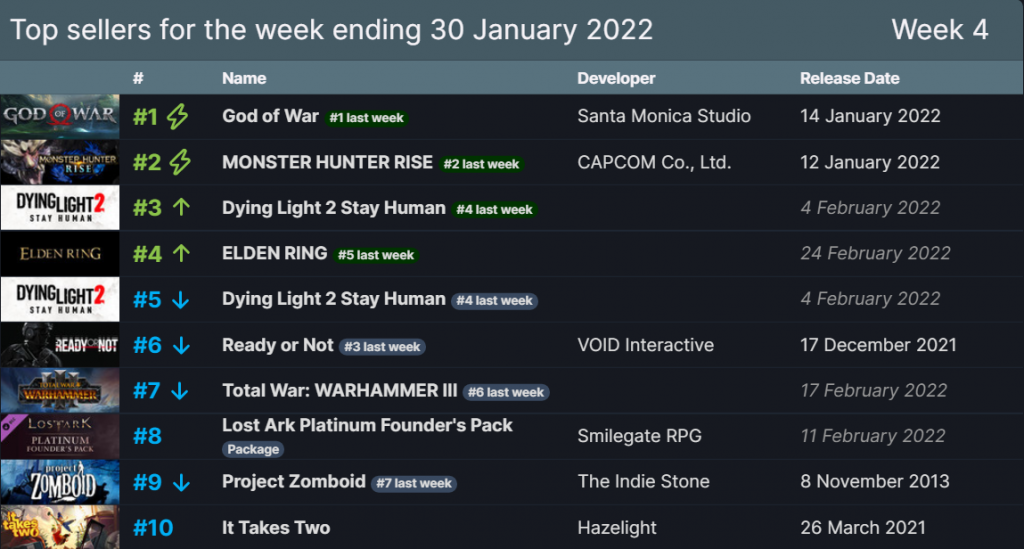Open the Project Zomboid thumbnail image
This screenshot has width=1024, height=549.
pyautogui.click(x=60, y=482)
